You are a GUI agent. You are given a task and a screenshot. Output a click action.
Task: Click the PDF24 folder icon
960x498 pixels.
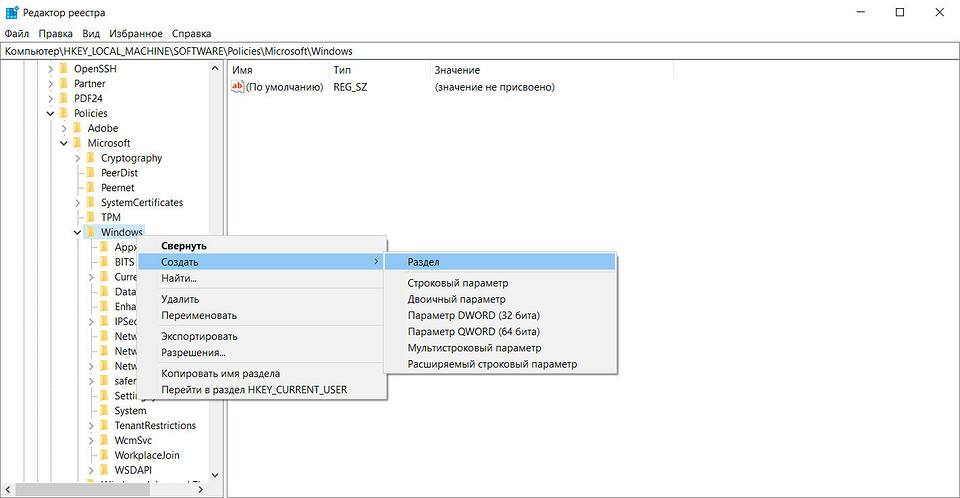(x=64, y=99)
